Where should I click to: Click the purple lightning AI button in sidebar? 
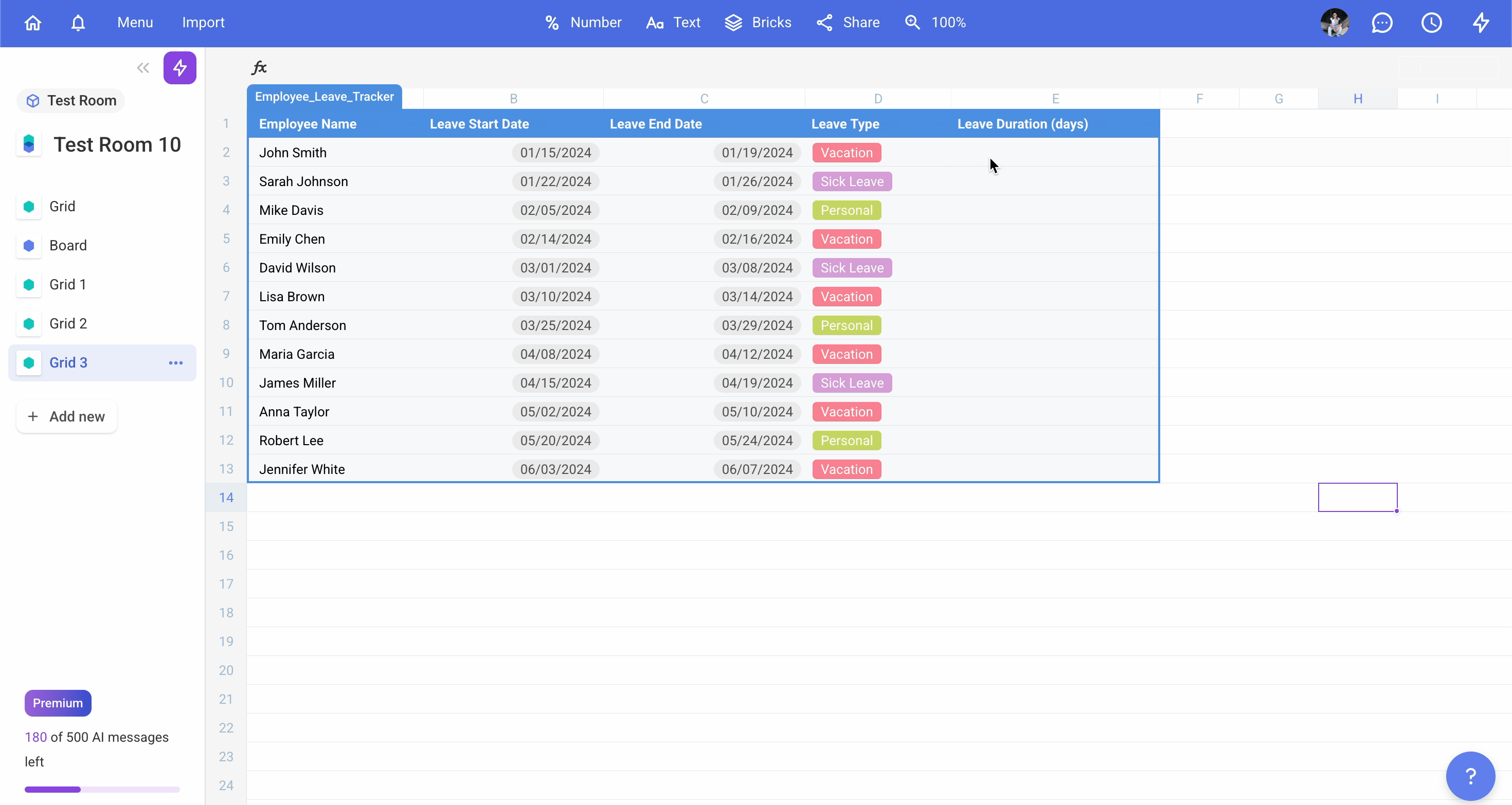tap(179, 67)
